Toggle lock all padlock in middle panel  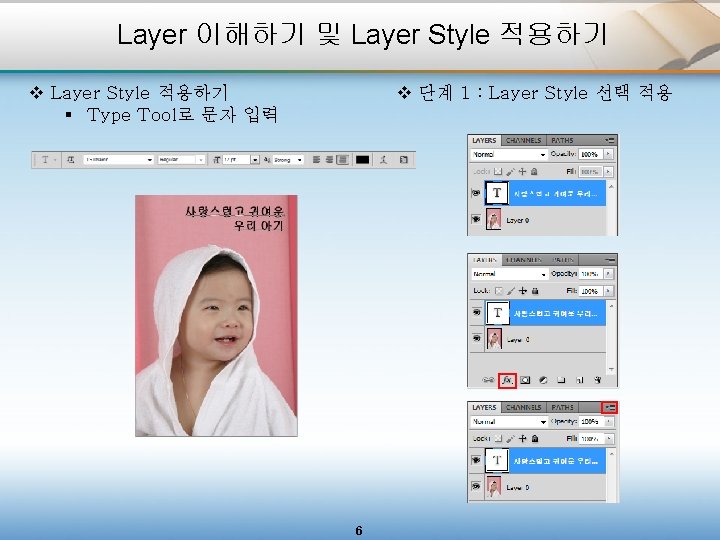click(535, 291)
